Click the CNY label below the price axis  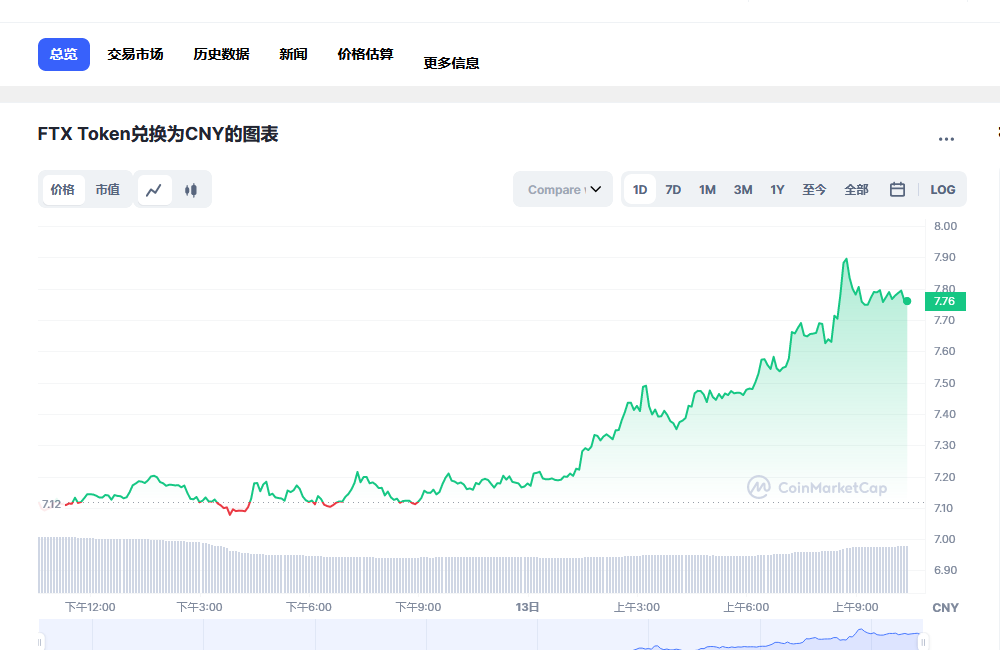(943, 607)
